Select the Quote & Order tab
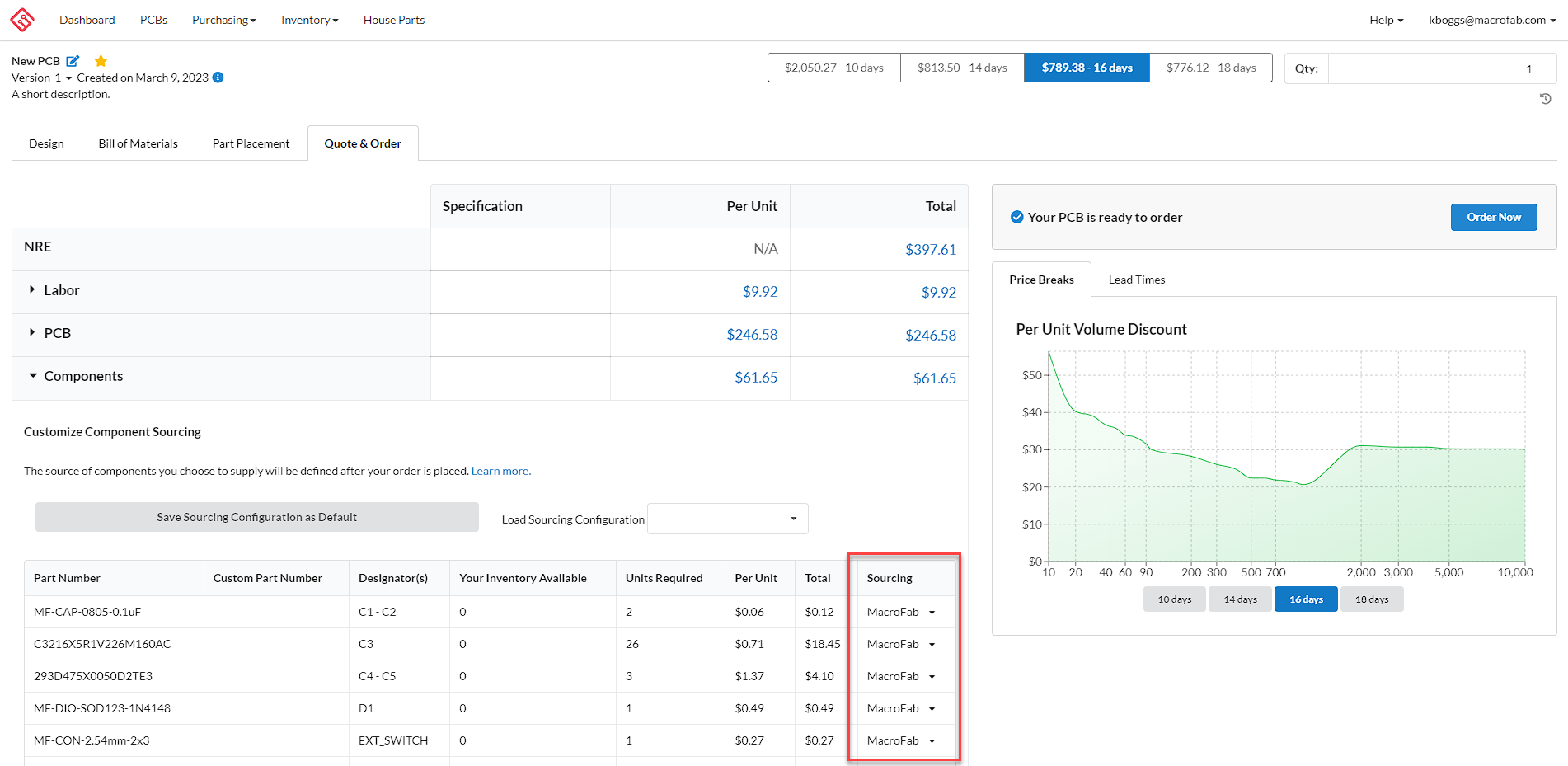This screenshot has width=1568, height=766. click(363, 143)
